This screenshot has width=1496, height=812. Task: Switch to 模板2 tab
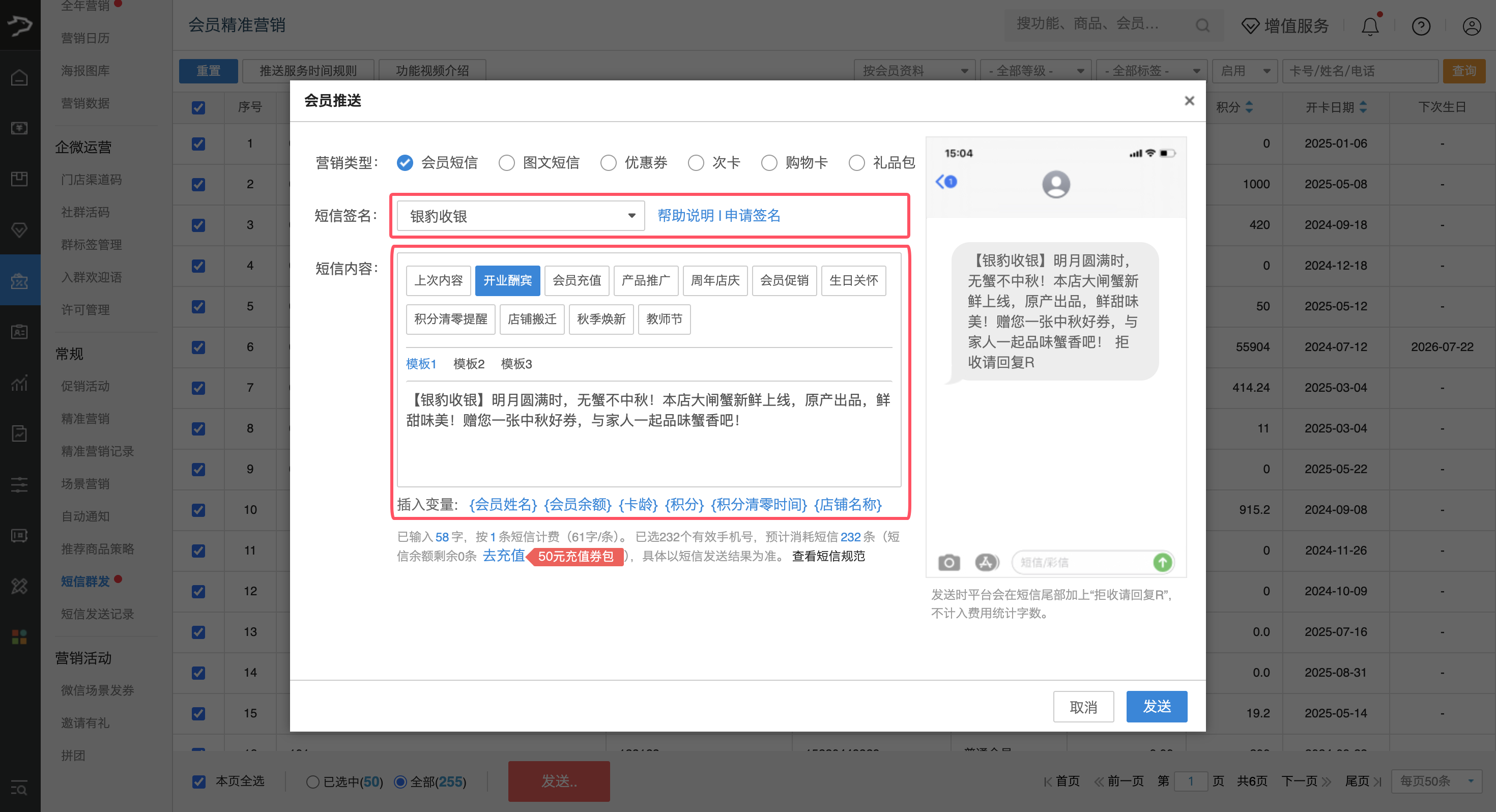469,364
